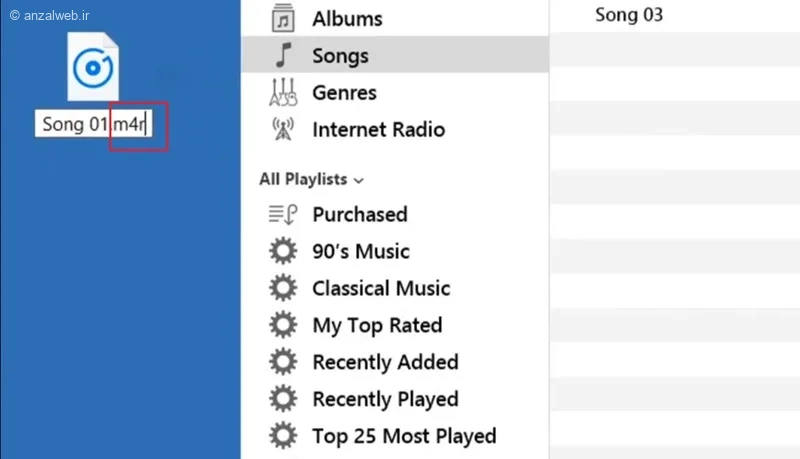Open the Recently Played playlist
The height and width of the screenshot is (459, 800).
pos(385,399)
